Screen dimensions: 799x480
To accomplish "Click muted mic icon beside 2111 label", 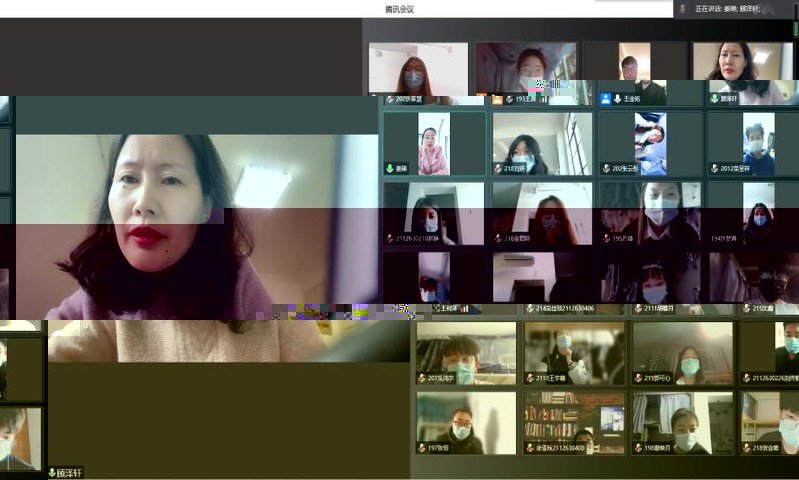I will (x=638, y=308).
